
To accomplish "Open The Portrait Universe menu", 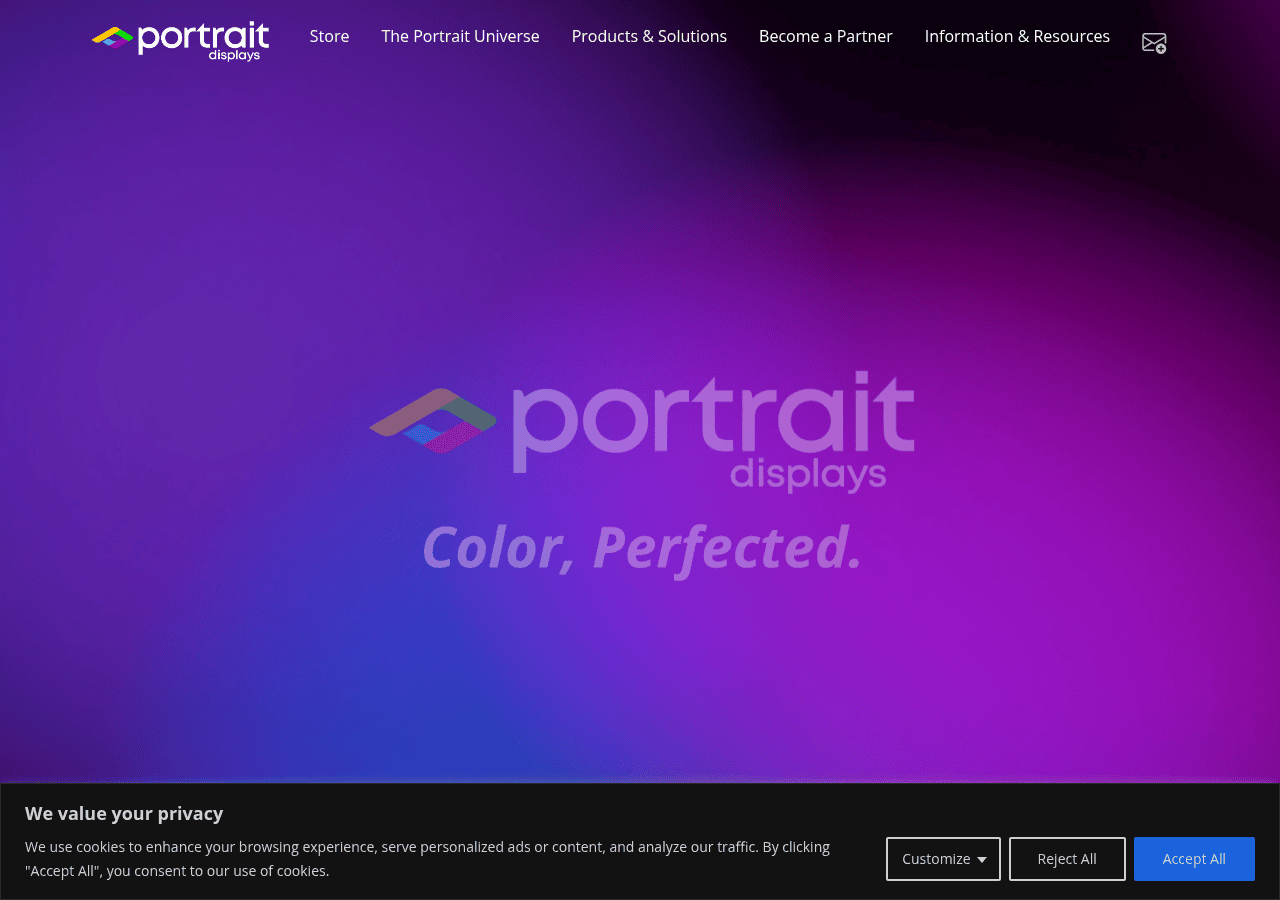I will coord(460,36).
